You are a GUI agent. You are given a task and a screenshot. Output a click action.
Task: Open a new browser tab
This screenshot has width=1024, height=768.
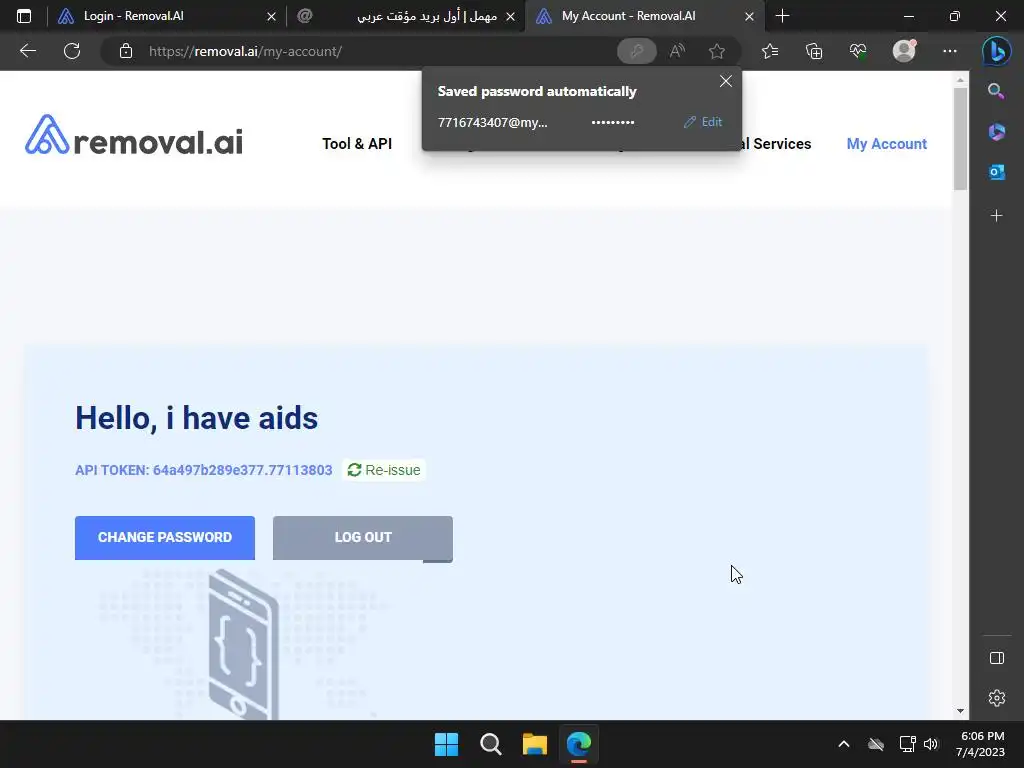point(782,16)
